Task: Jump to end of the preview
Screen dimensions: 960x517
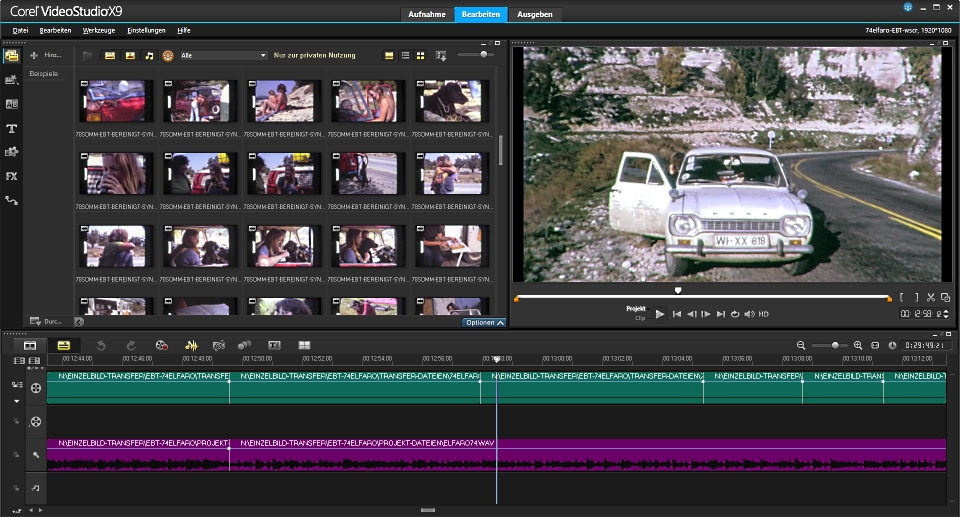Action: click(x=721, y=314)
